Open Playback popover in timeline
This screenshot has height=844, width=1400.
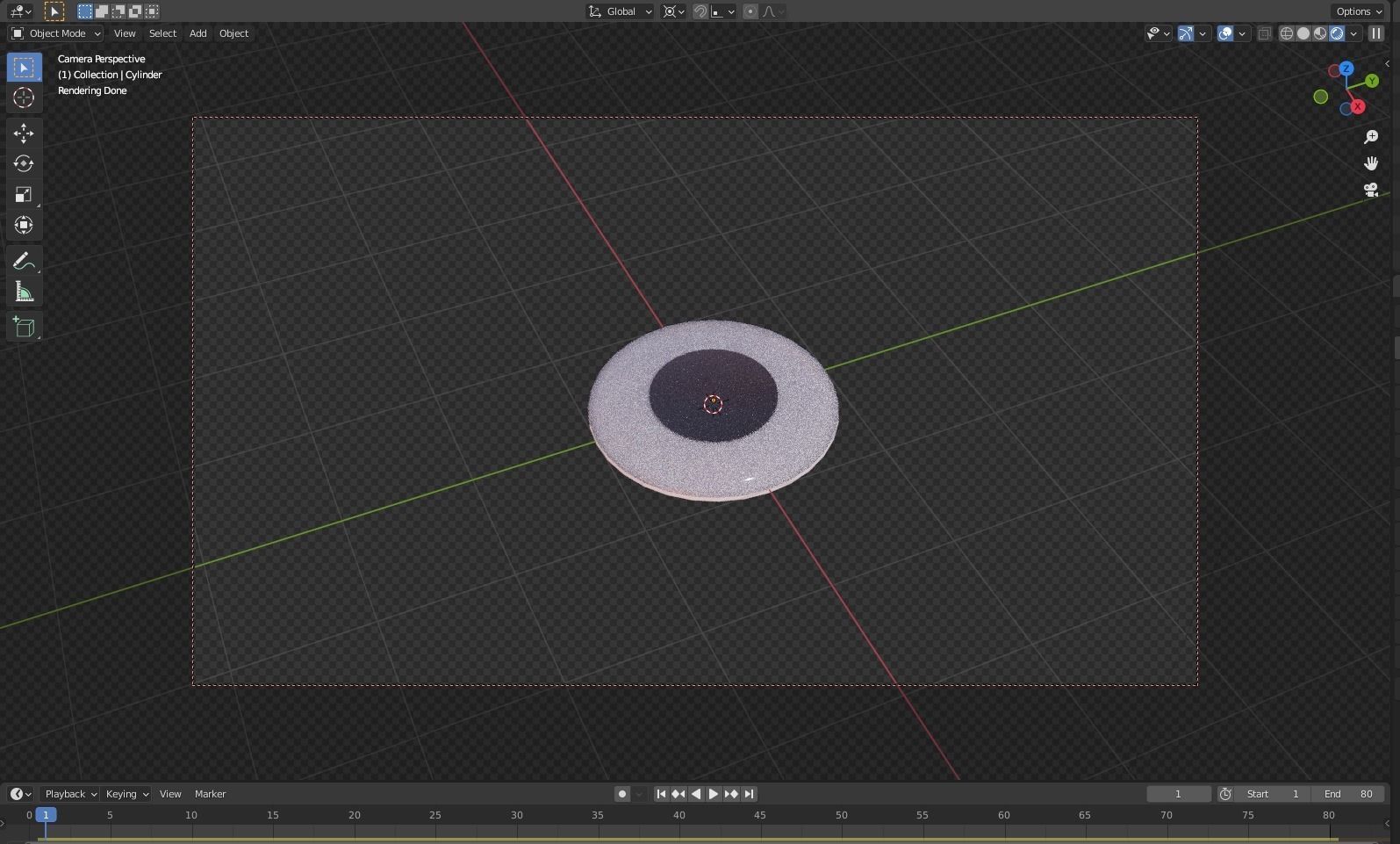(70, 794)
